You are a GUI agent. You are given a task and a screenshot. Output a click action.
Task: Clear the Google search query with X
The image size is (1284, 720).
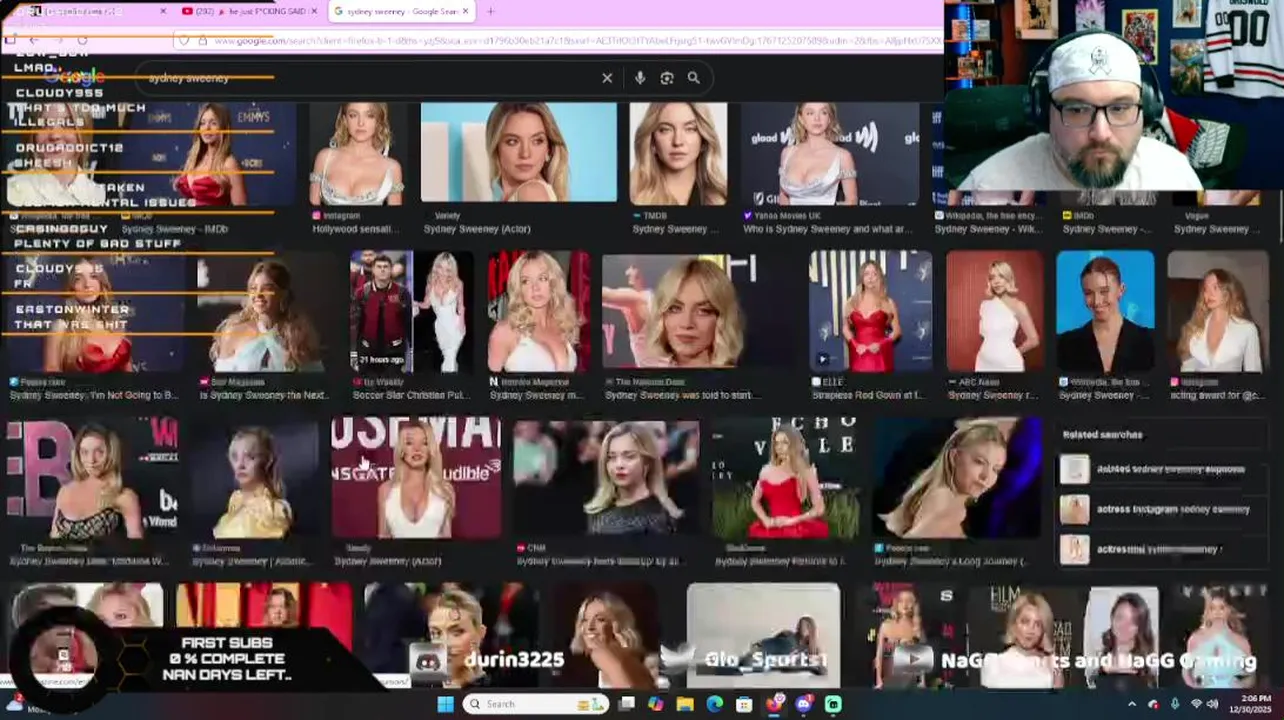607,78
